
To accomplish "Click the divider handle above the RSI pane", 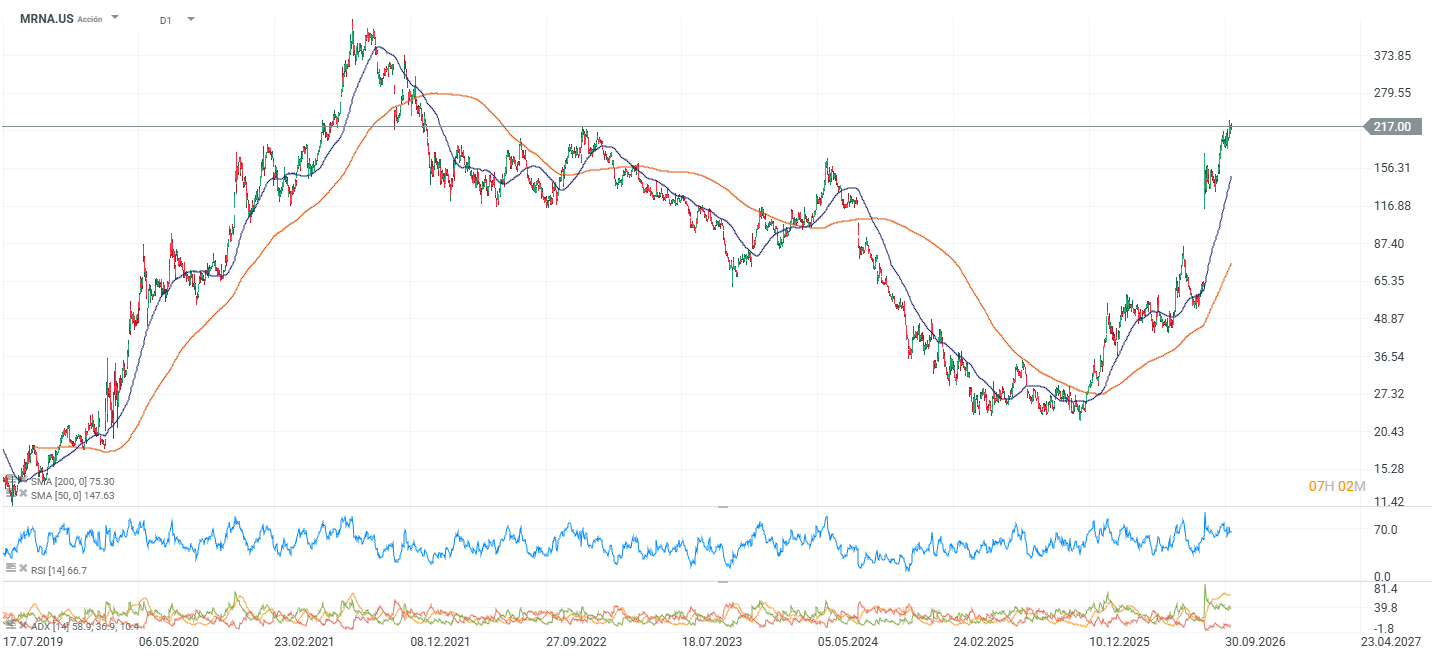I will point(723,508).
